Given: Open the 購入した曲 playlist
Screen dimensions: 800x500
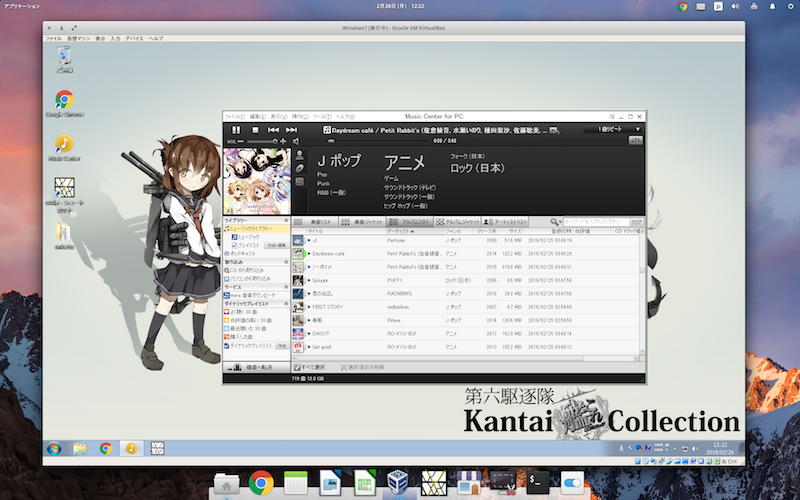Looking at the screenshot, I should [239, 337].
